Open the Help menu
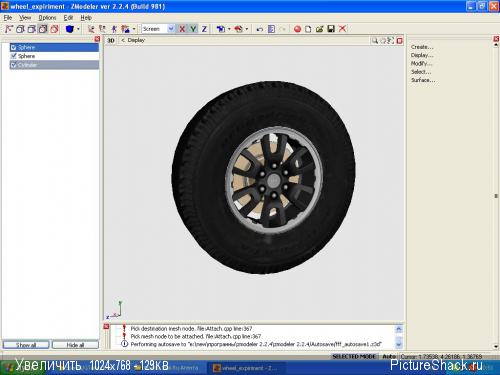Screen dimensions: 500x375 86,18
